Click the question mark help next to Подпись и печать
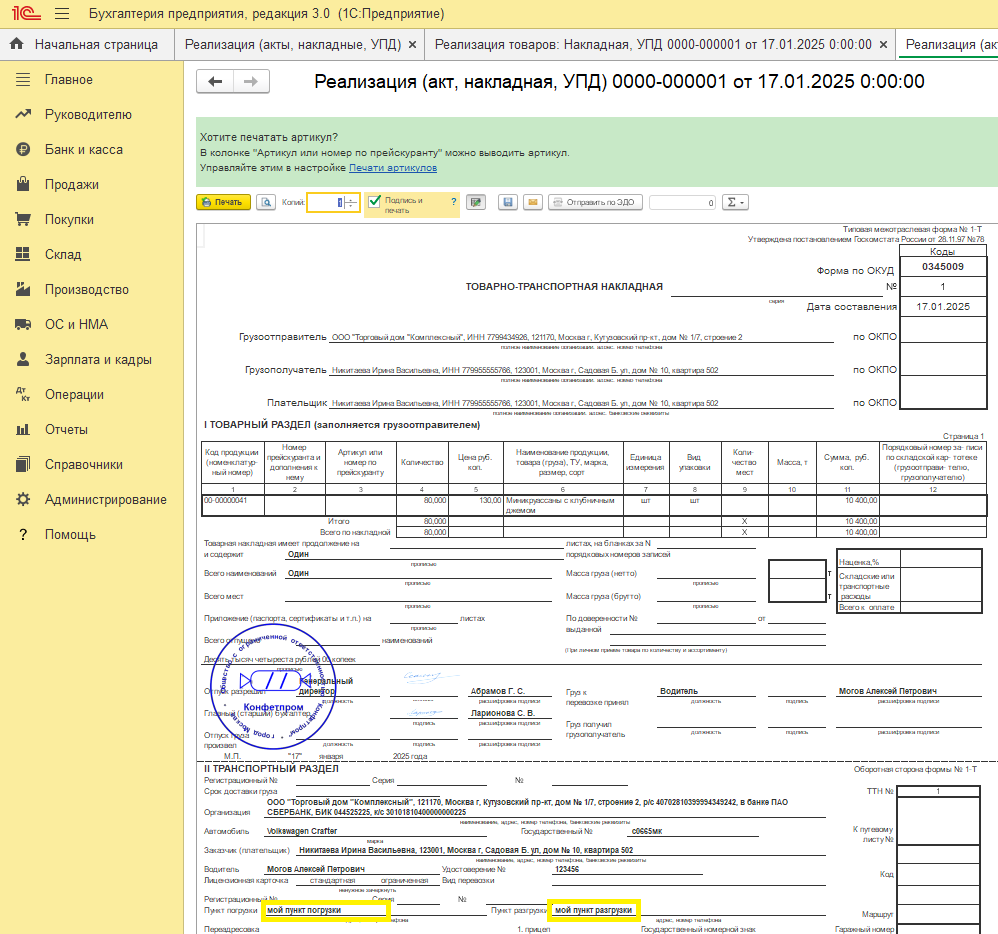This screenshot has height=934, width=998. coord(454,202)
